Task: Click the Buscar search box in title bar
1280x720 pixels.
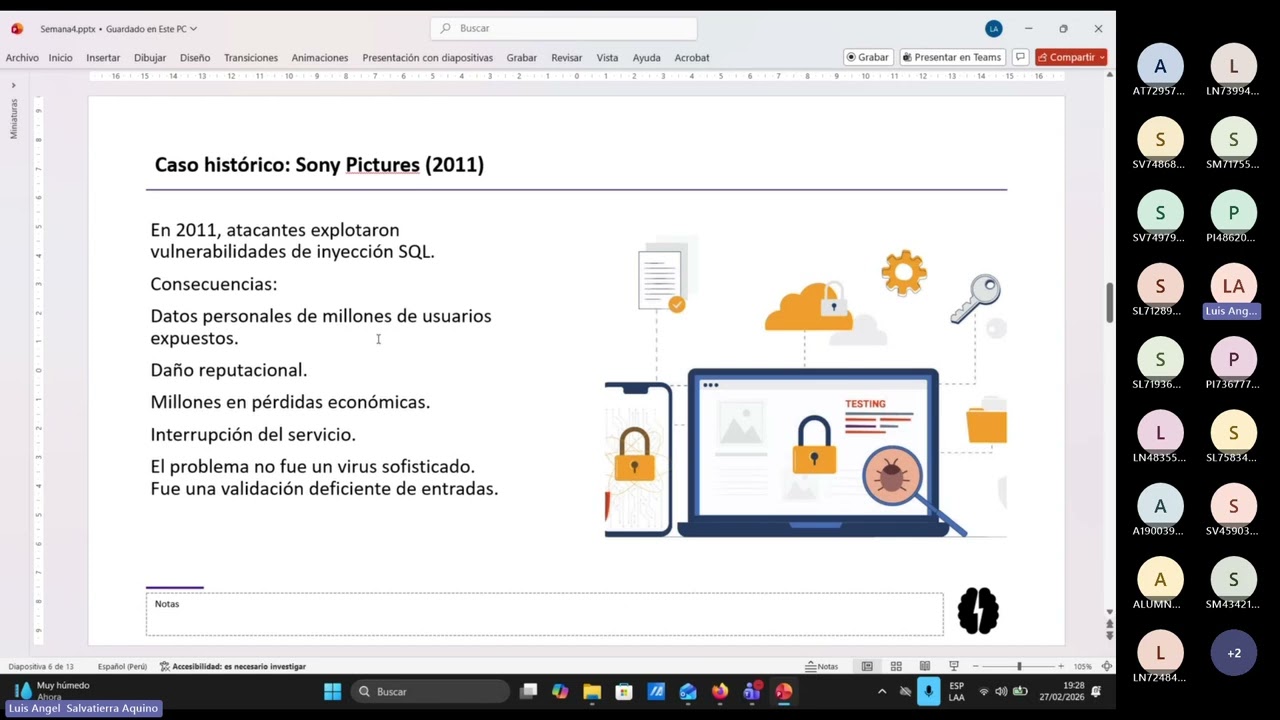Action: click(x=564, y=28)
